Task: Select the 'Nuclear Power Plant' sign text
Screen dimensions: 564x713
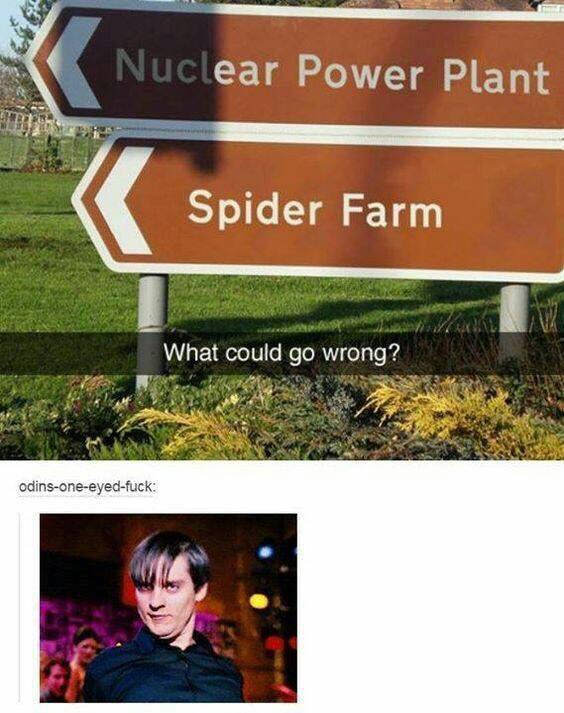Action: tap(332, 73)
